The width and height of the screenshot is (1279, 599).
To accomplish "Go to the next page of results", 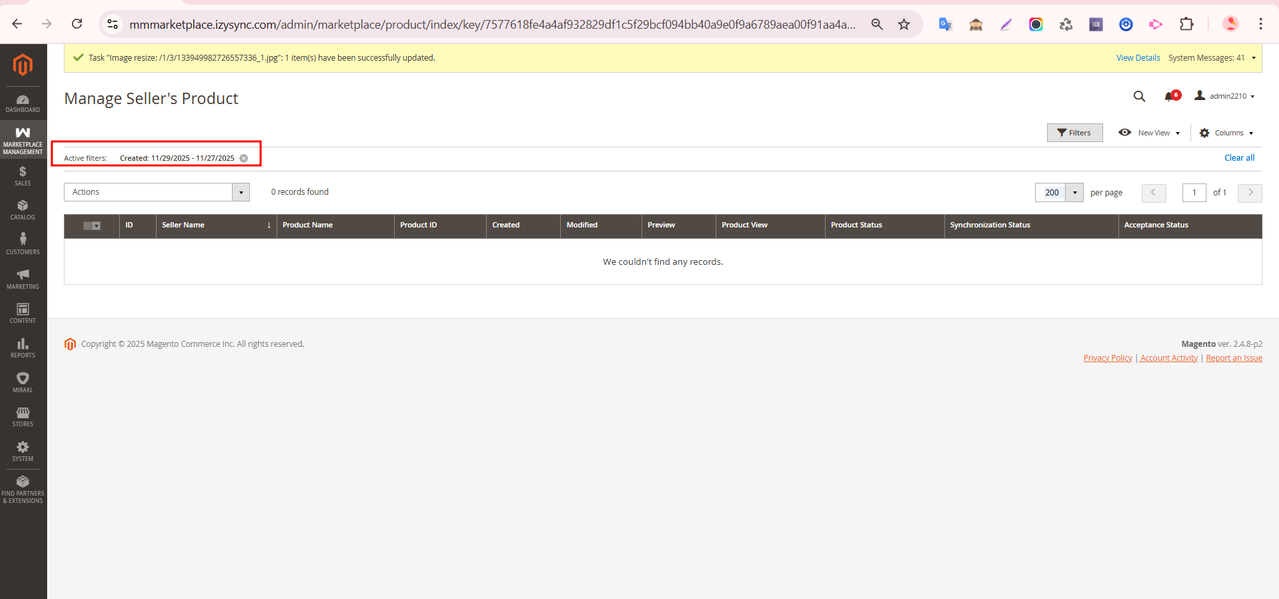I will [x=1250, y=192].
